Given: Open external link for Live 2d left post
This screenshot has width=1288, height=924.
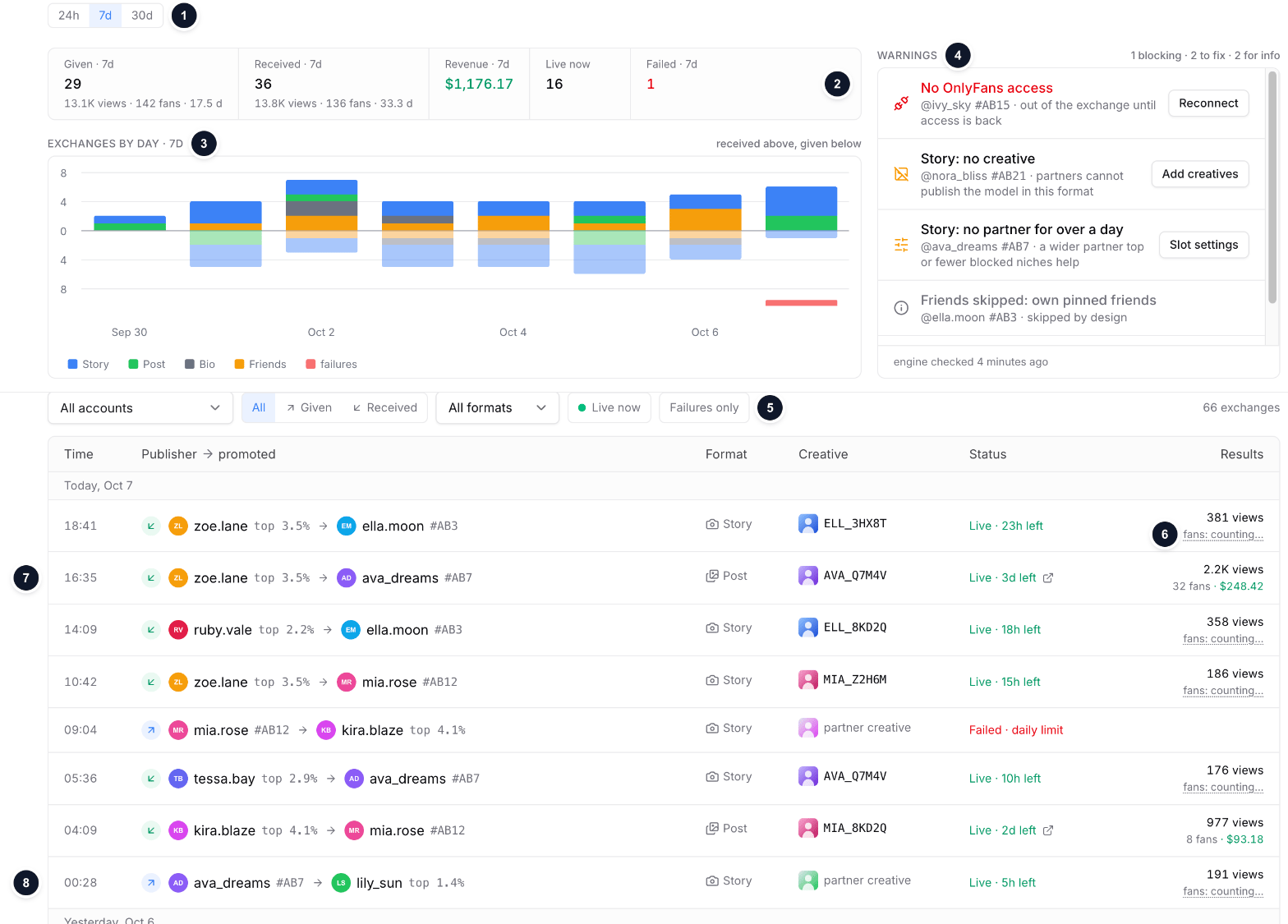Looking at the screenshot, I should click(x=1048, y=831).
